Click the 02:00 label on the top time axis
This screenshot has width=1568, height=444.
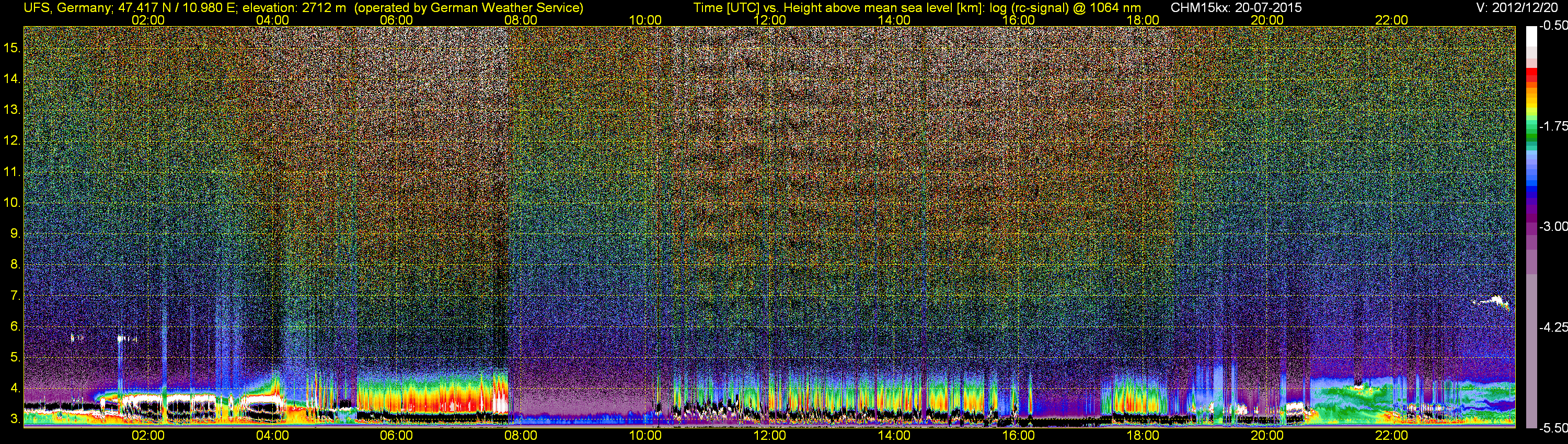coord(148,20)
